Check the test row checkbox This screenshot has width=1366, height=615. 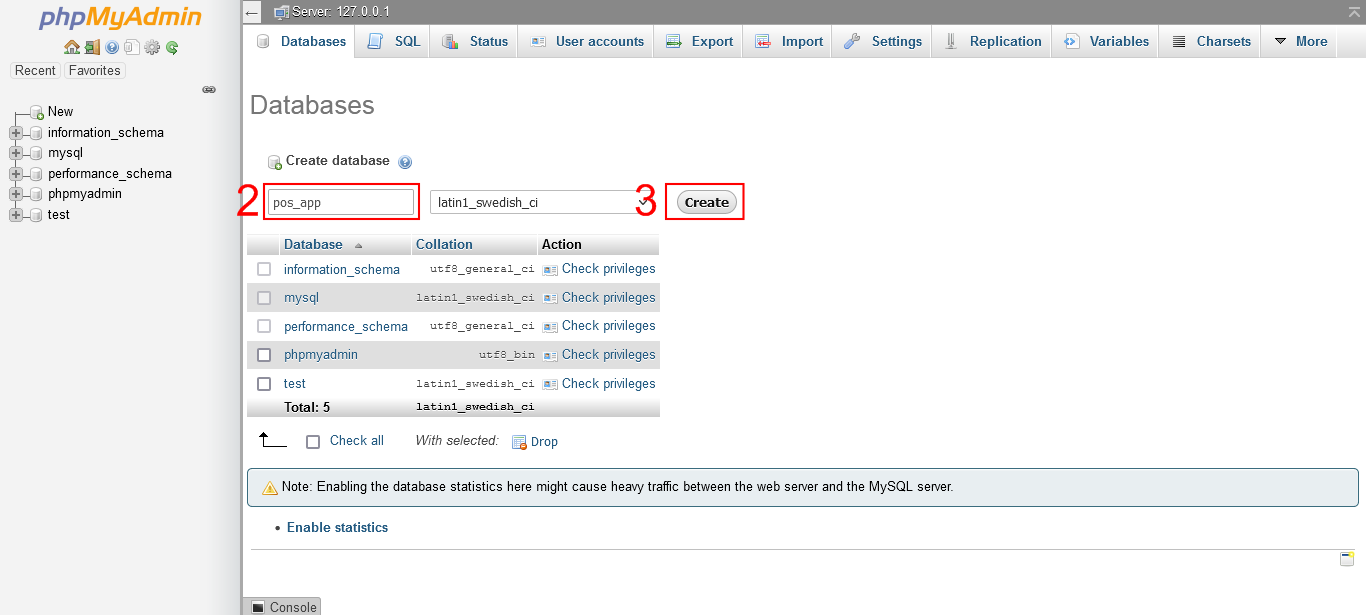point(264,383)
